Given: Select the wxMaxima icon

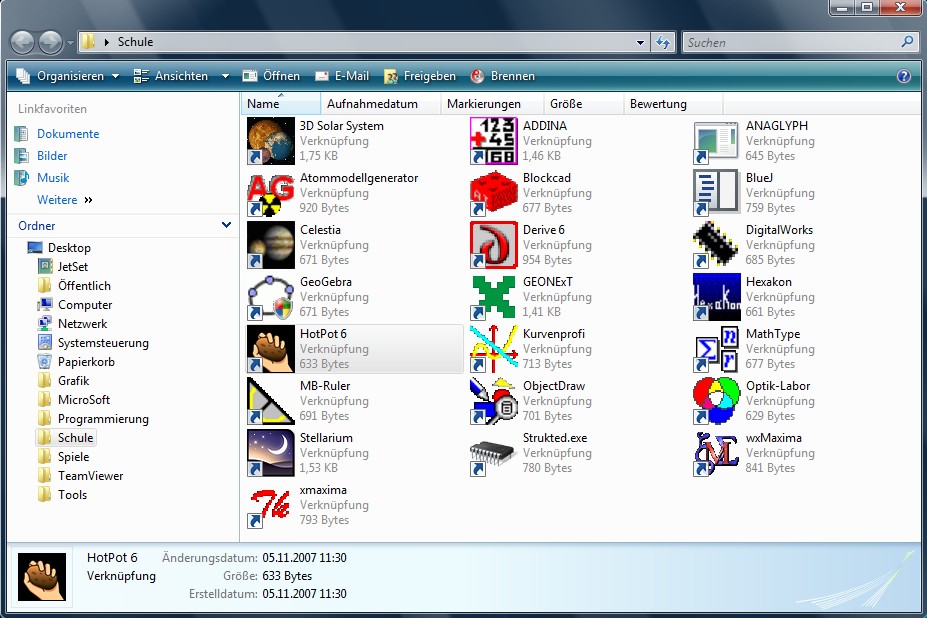Looking at the screenshot, I should tap(717, 453).
